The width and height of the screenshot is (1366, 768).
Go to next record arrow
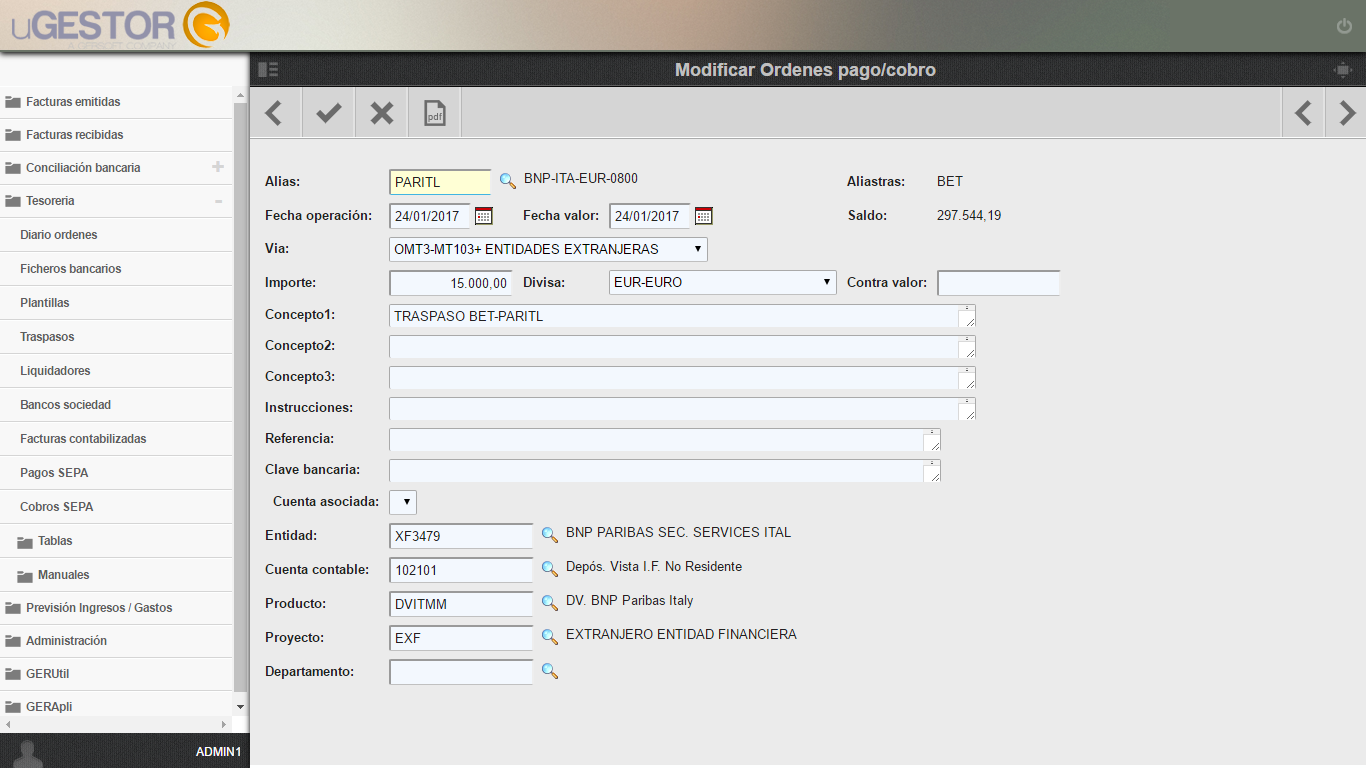click(x=1347, y=113)
